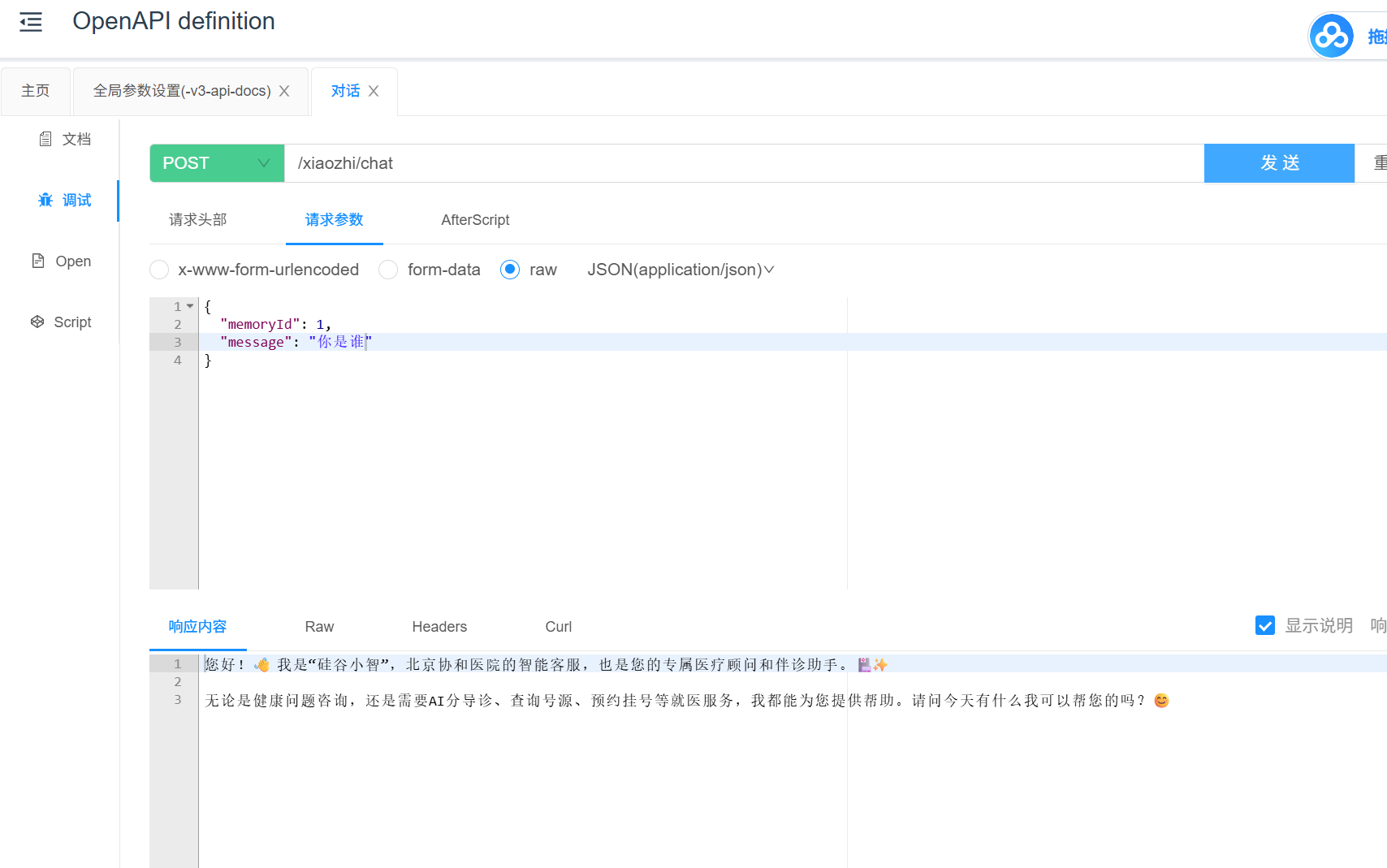Select the 对话 tab
Image resolution: width=1387 pixels, height=868 pixels.
tap(345, 91)
